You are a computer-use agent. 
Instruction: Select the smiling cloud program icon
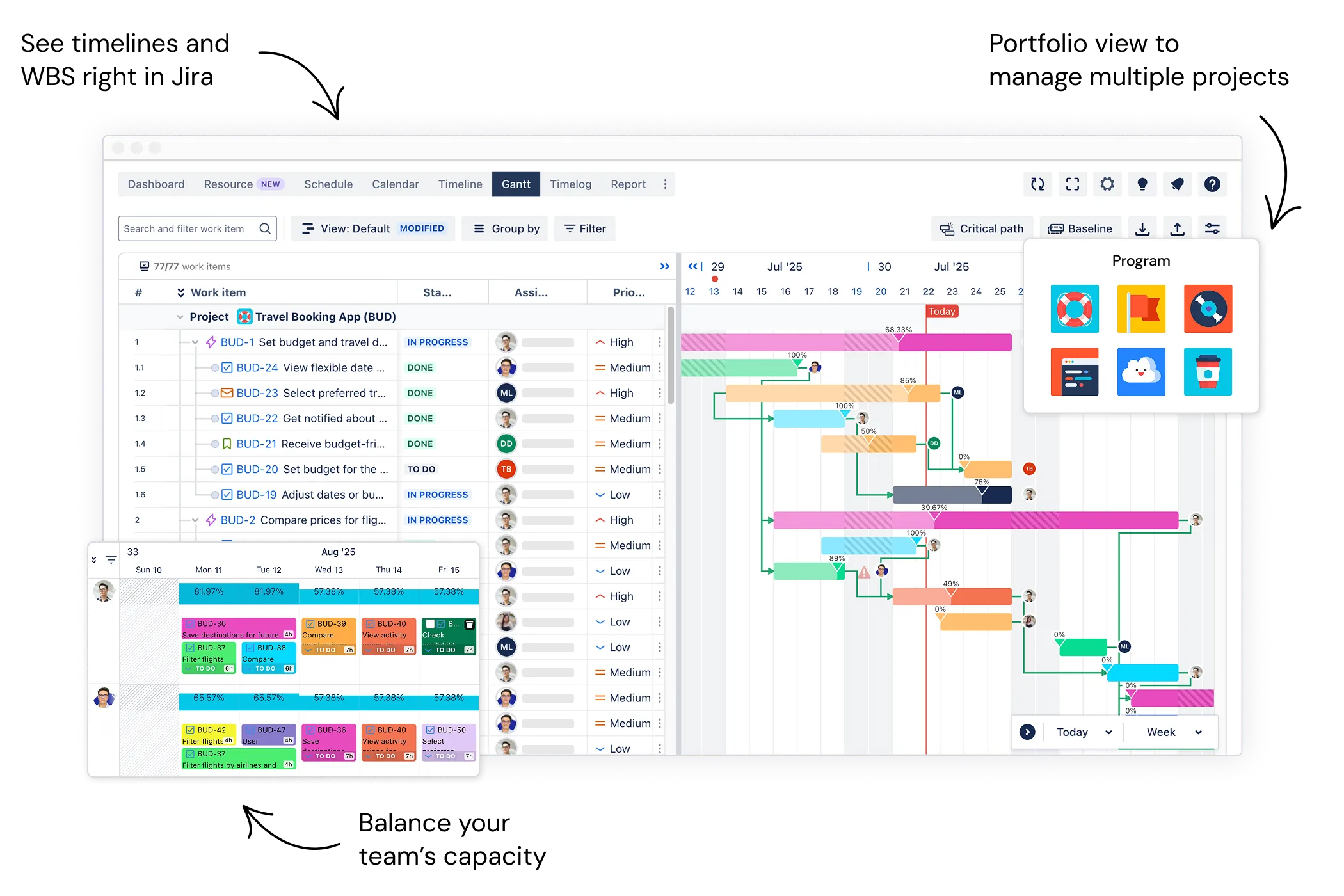[x=1141, y=372]
